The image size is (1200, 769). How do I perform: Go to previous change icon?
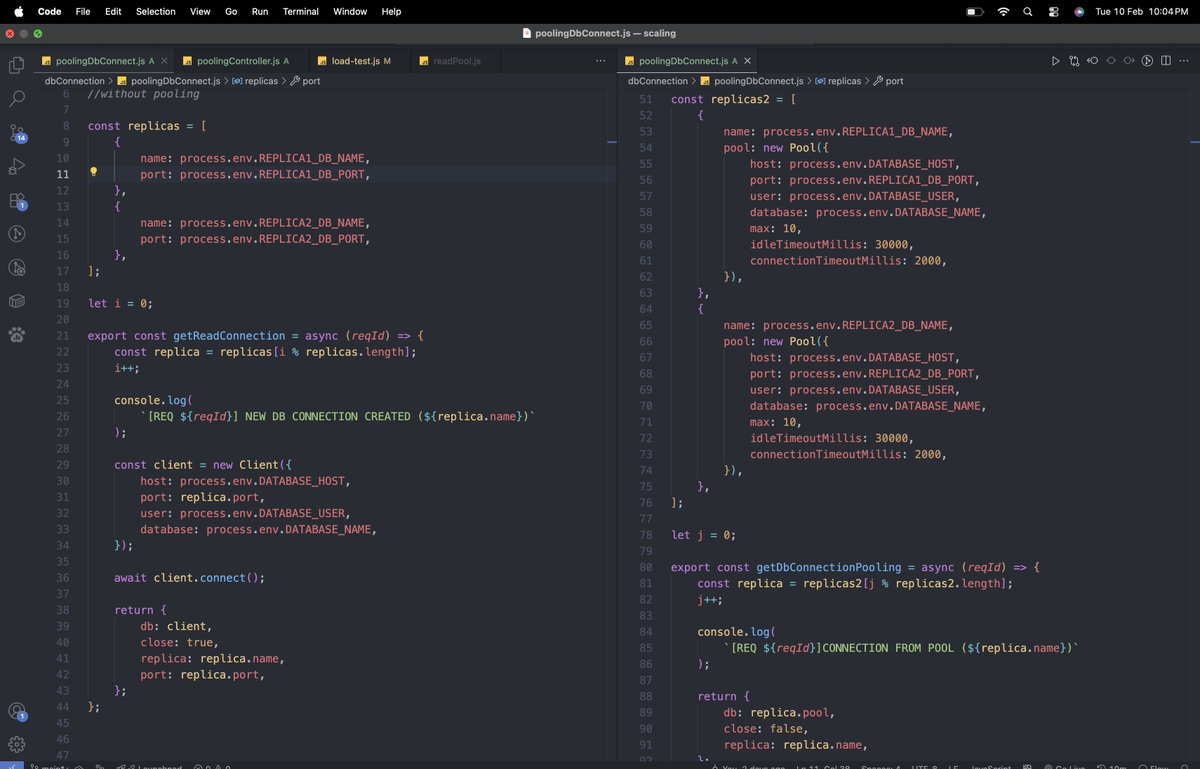click(x=1093, y=61)
